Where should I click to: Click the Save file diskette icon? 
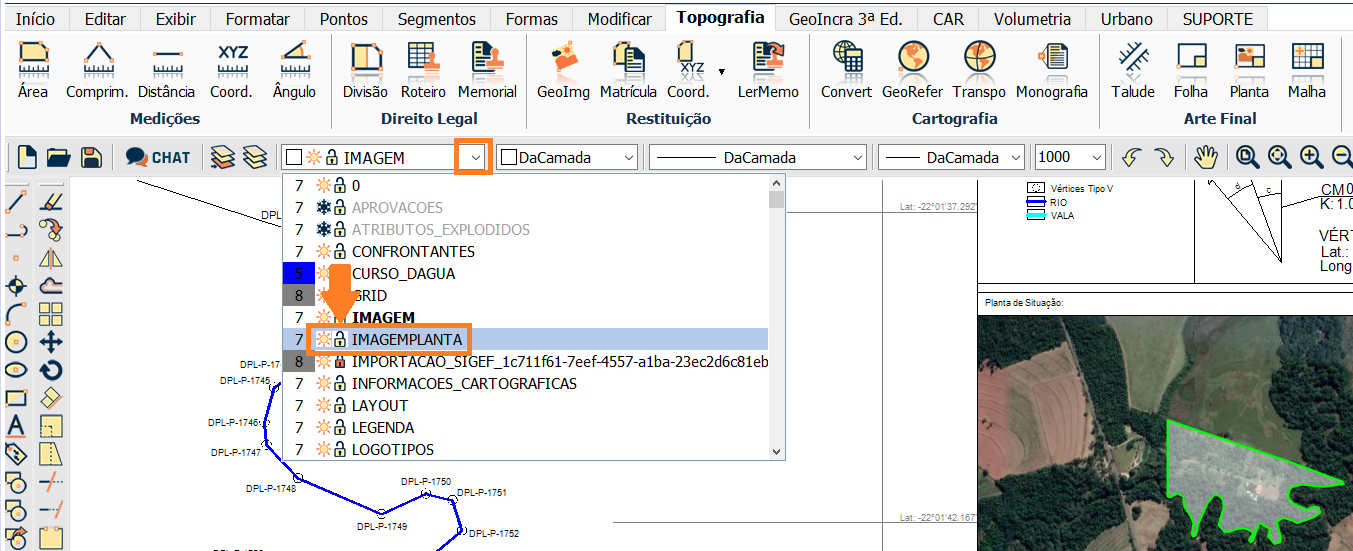(92, 157)
